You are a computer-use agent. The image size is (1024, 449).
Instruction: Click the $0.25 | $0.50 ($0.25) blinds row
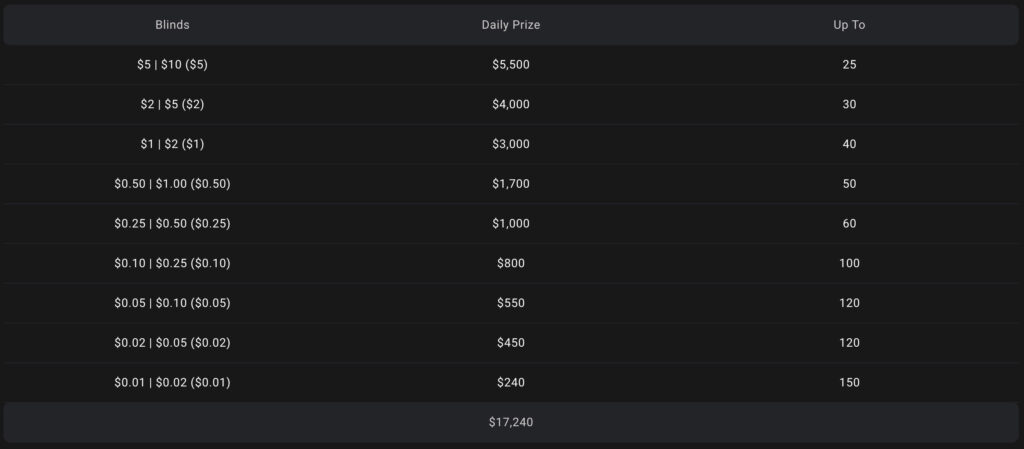tap(172, 223)
